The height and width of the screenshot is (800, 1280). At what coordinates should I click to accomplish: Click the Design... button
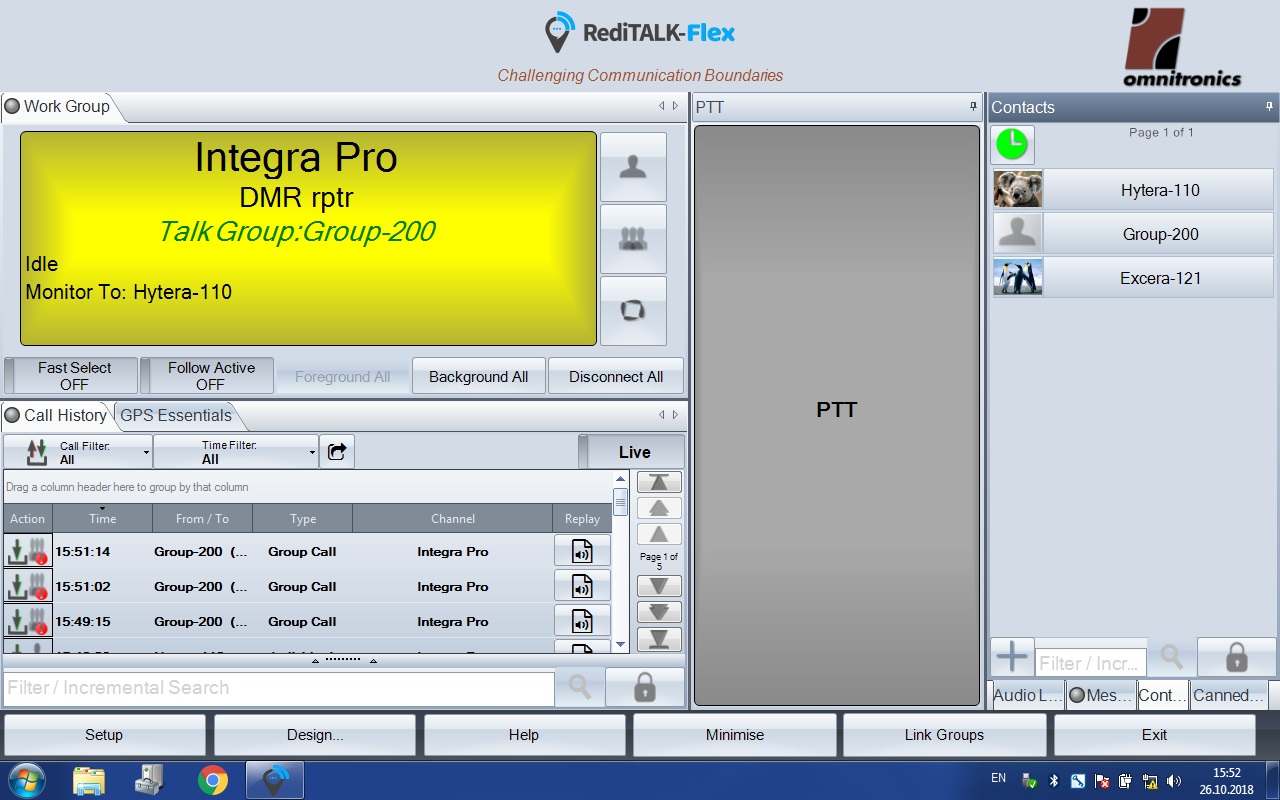[x=315, y=735]
